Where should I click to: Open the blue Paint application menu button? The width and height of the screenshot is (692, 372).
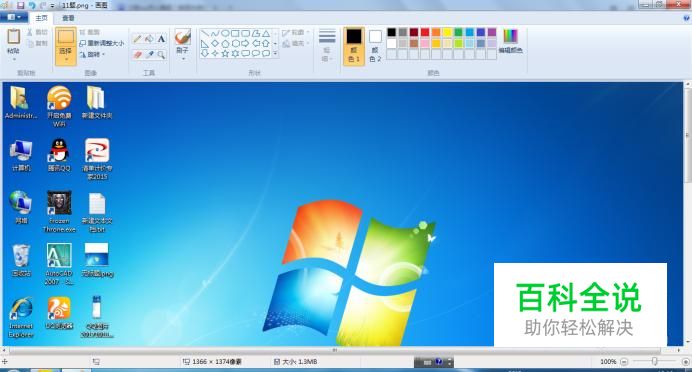coord(14,18)
